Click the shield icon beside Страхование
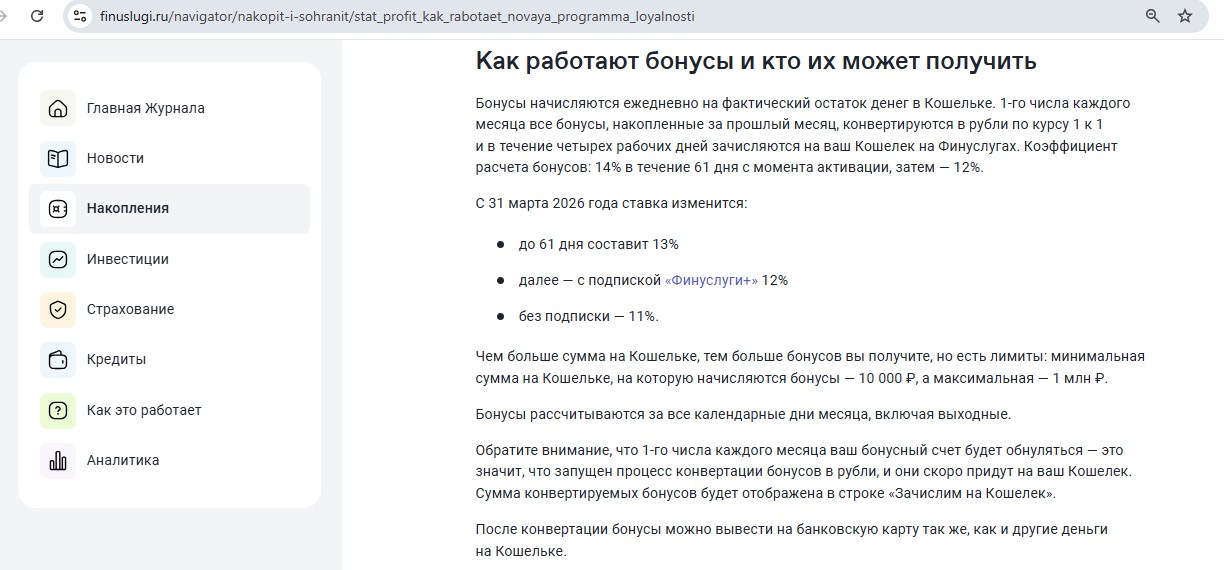Screen dimensions: 1224x570 point(58,309)
